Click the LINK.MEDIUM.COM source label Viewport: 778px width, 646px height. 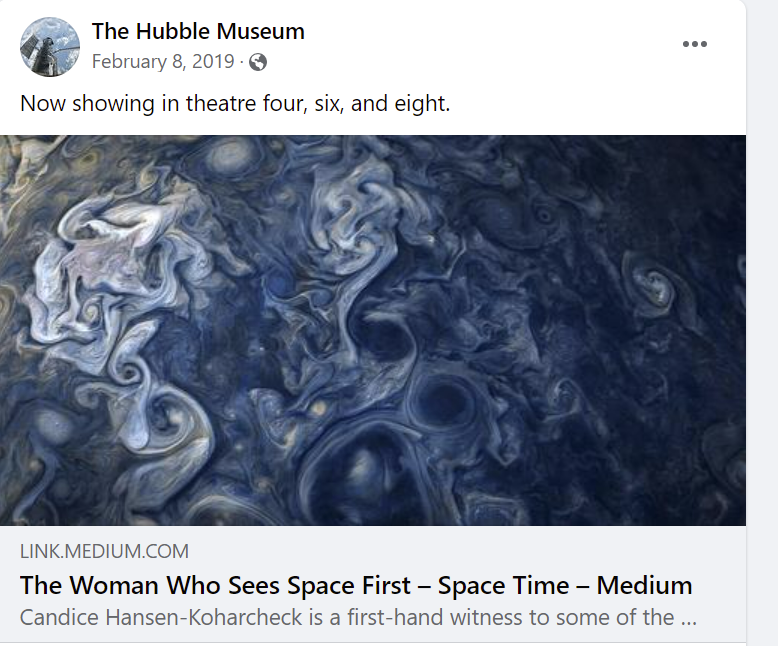point(104,551)
